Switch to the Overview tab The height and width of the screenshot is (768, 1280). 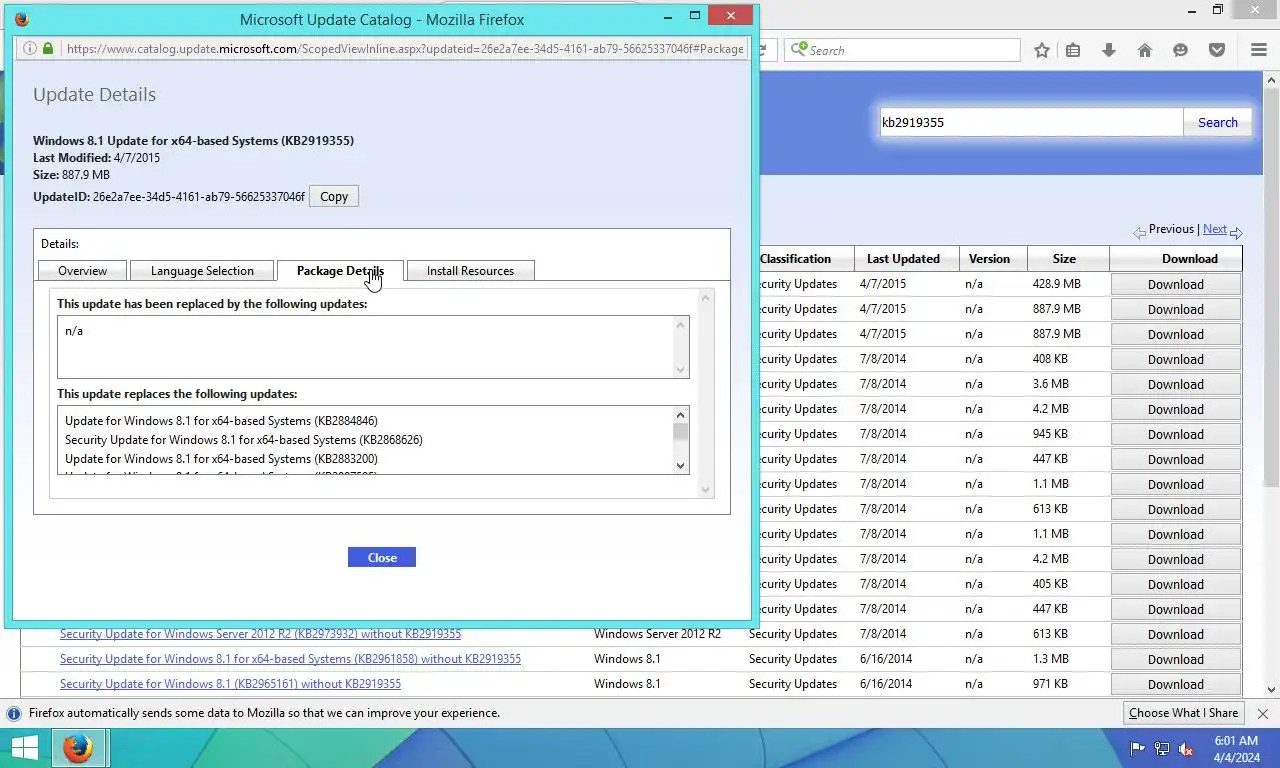(x=82, y=270)
